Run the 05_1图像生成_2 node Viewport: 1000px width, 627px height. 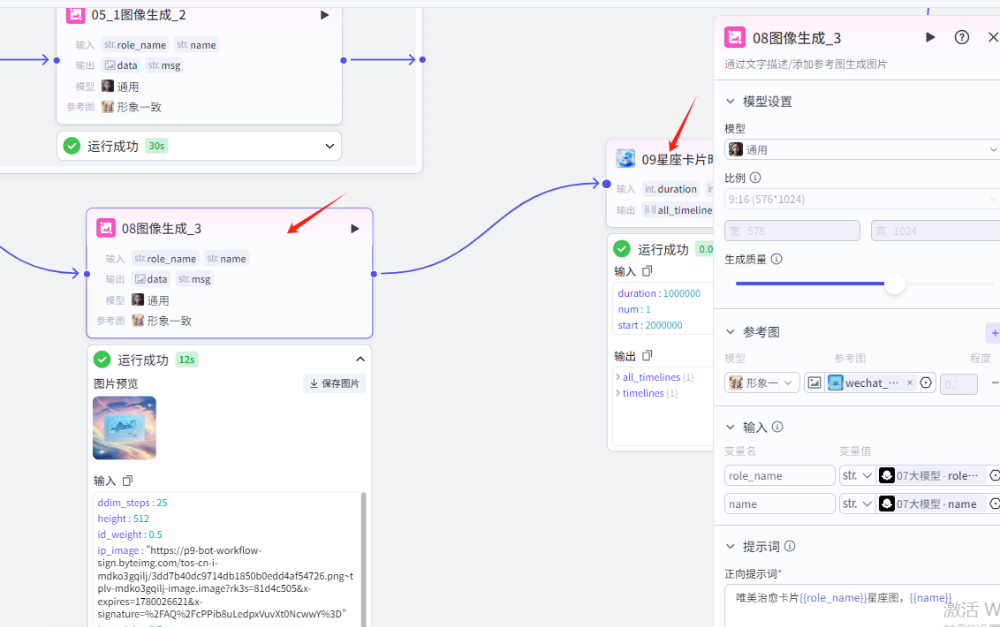click(323, 15)
